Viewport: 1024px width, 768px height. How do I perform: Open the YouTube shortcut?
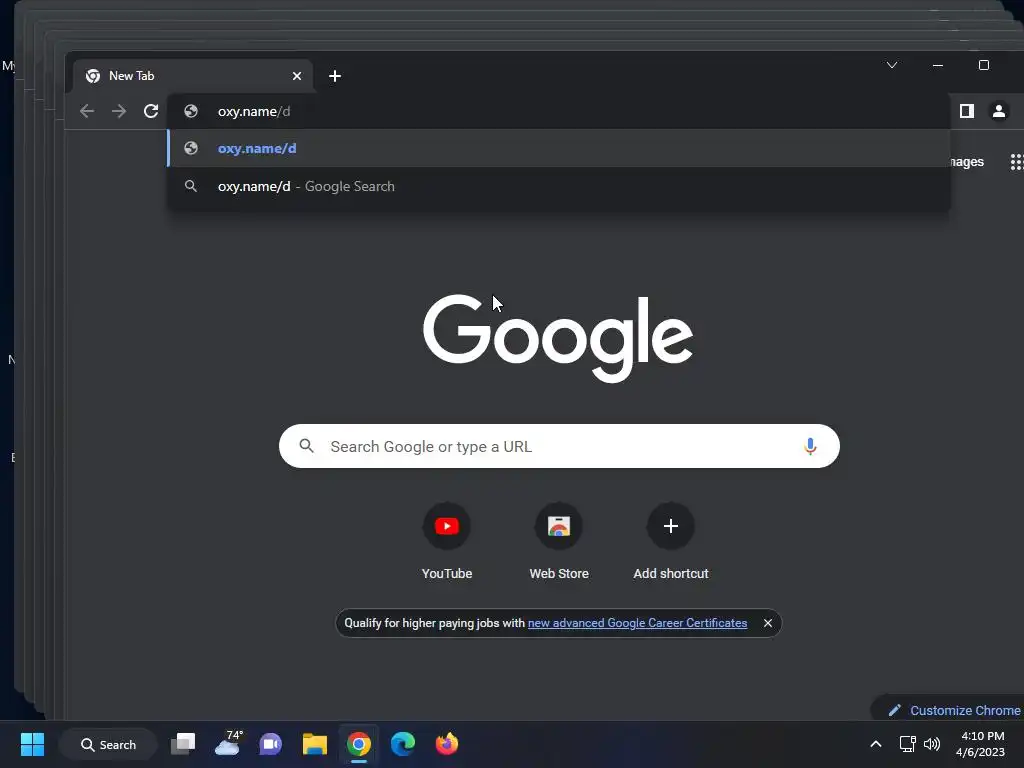tap(447, 541)
